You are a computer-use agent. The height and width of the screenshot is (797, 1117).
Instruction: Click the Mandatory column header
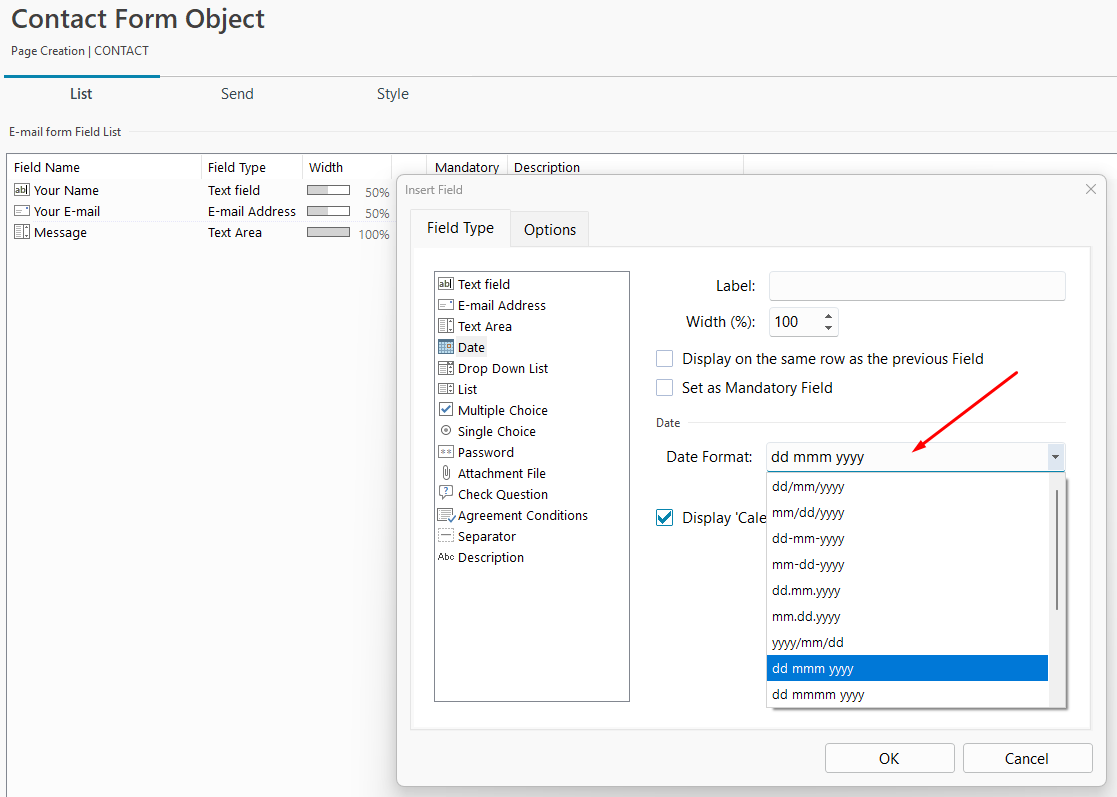467,167
